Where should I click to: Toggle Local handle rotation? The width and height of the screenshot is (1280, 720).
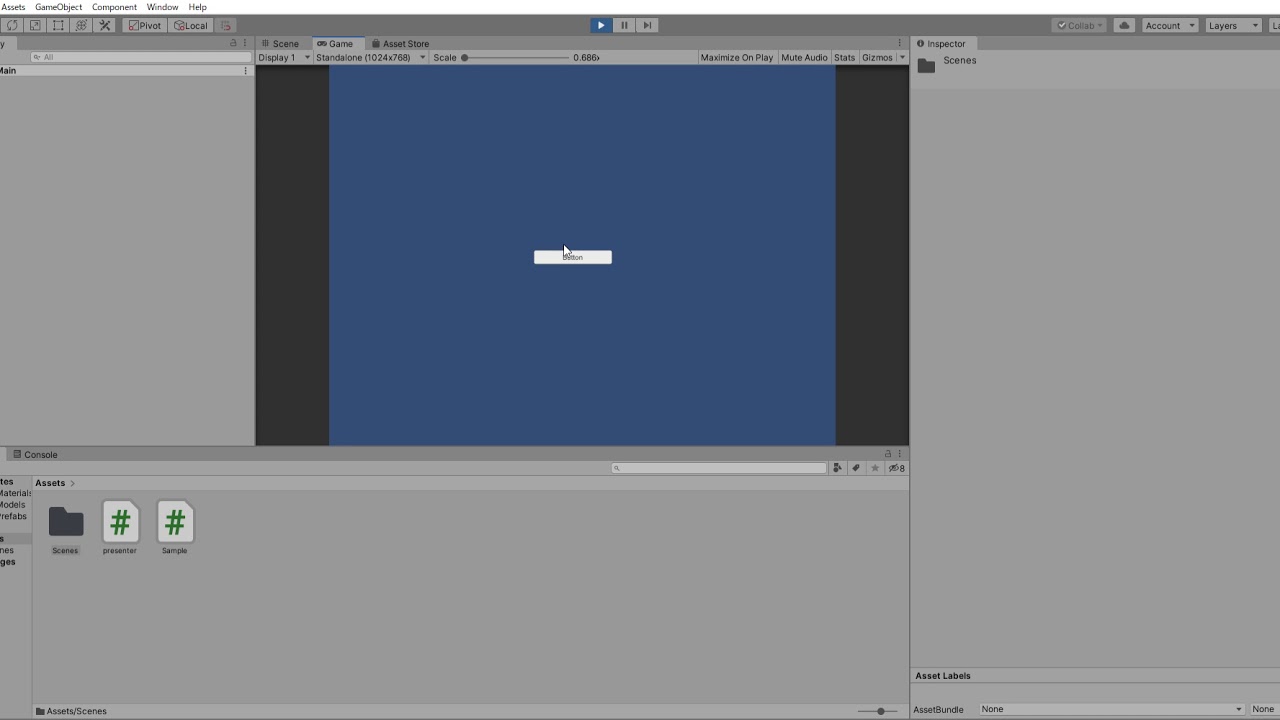[x=190, y=25]
